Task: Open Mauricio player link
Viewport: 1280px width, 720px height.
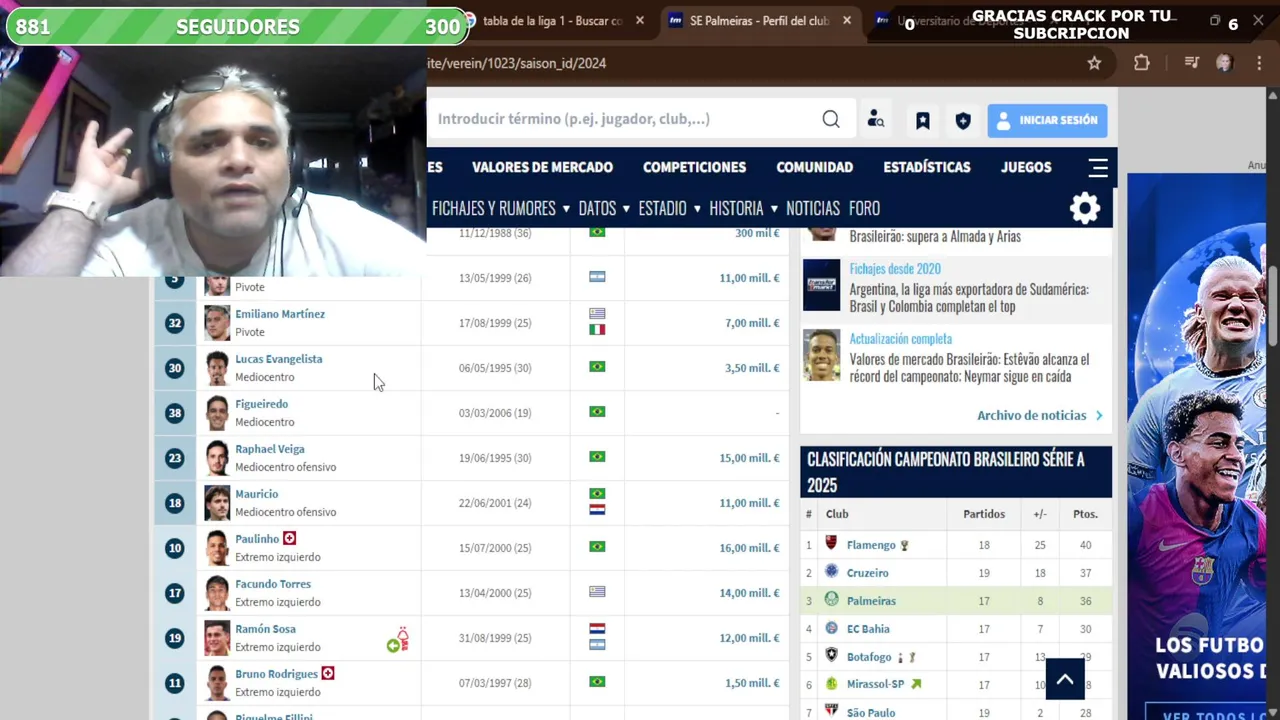Action: pyautogui.click(x=257, y=494)
